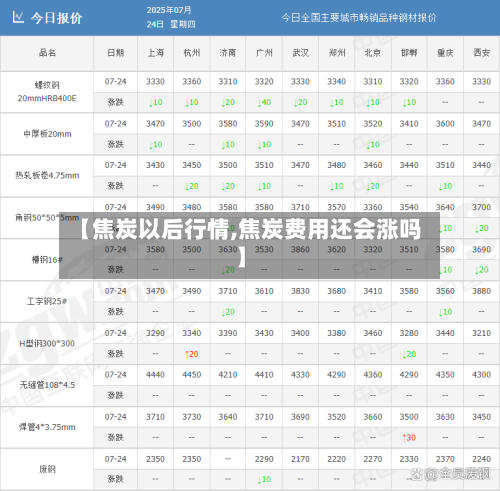
Task: Click the 今日全国主要城市畅销品种钢材报价 heading
Action: tap(359, 18)
